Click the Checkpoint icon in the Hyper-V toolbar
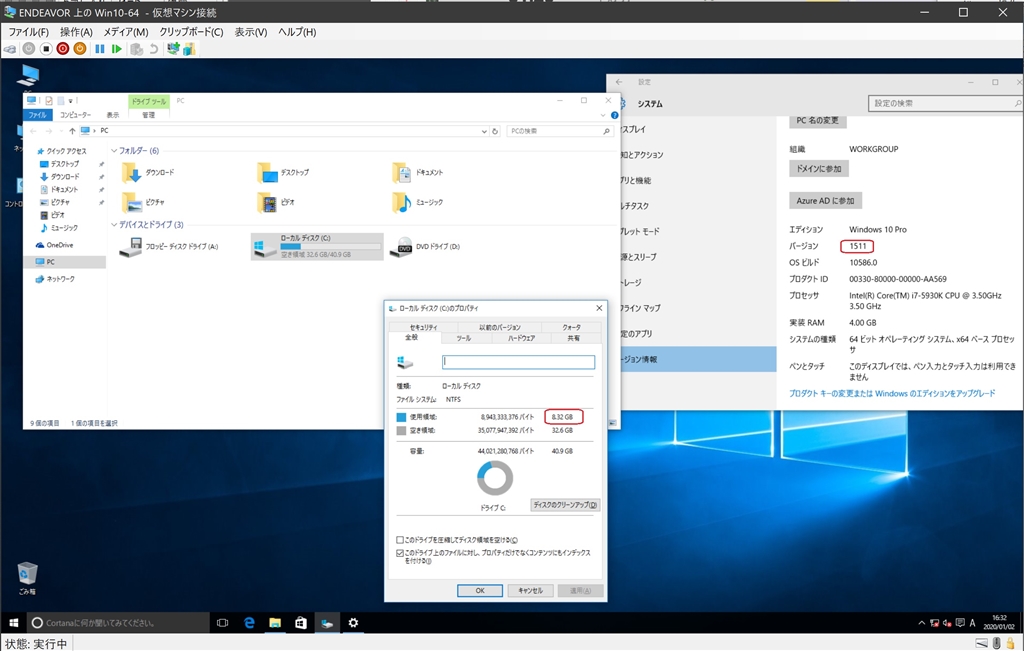Screen dimensions: 1024x651 click(136, 49)
